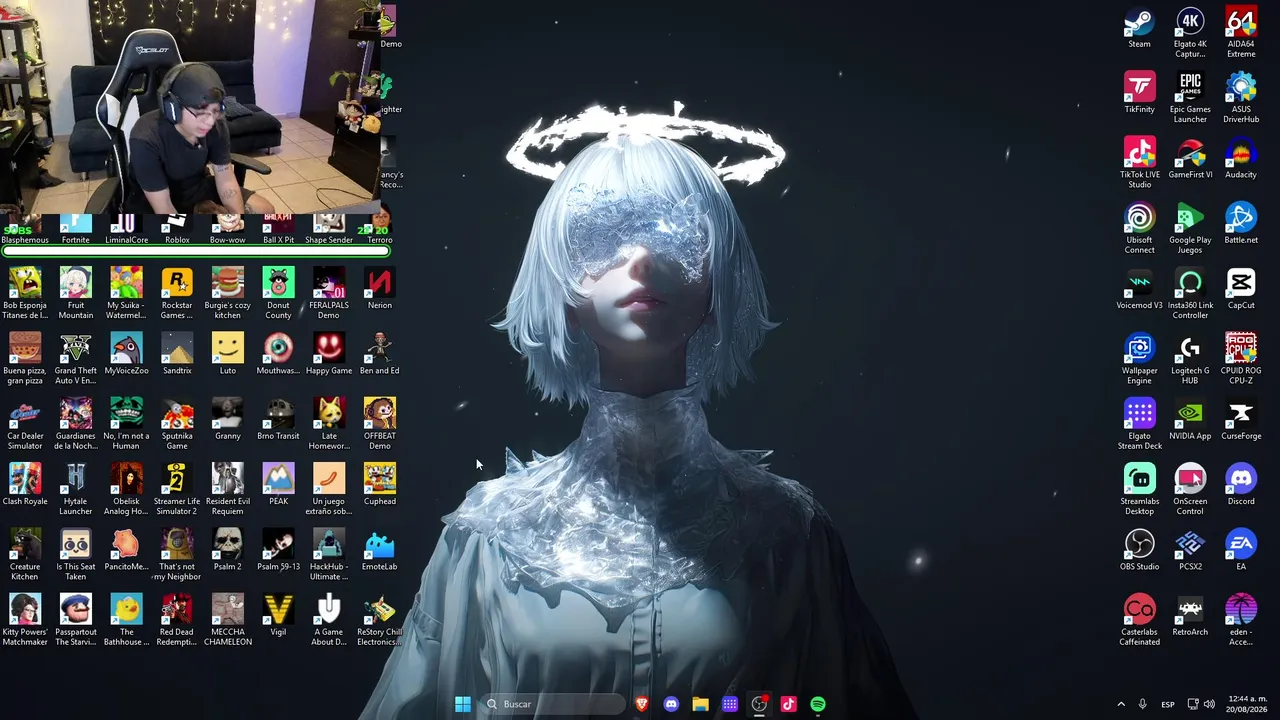Screen dimensions: 1280x720
Task: Select the Logitech G HUB icon
Action: 1190,359
